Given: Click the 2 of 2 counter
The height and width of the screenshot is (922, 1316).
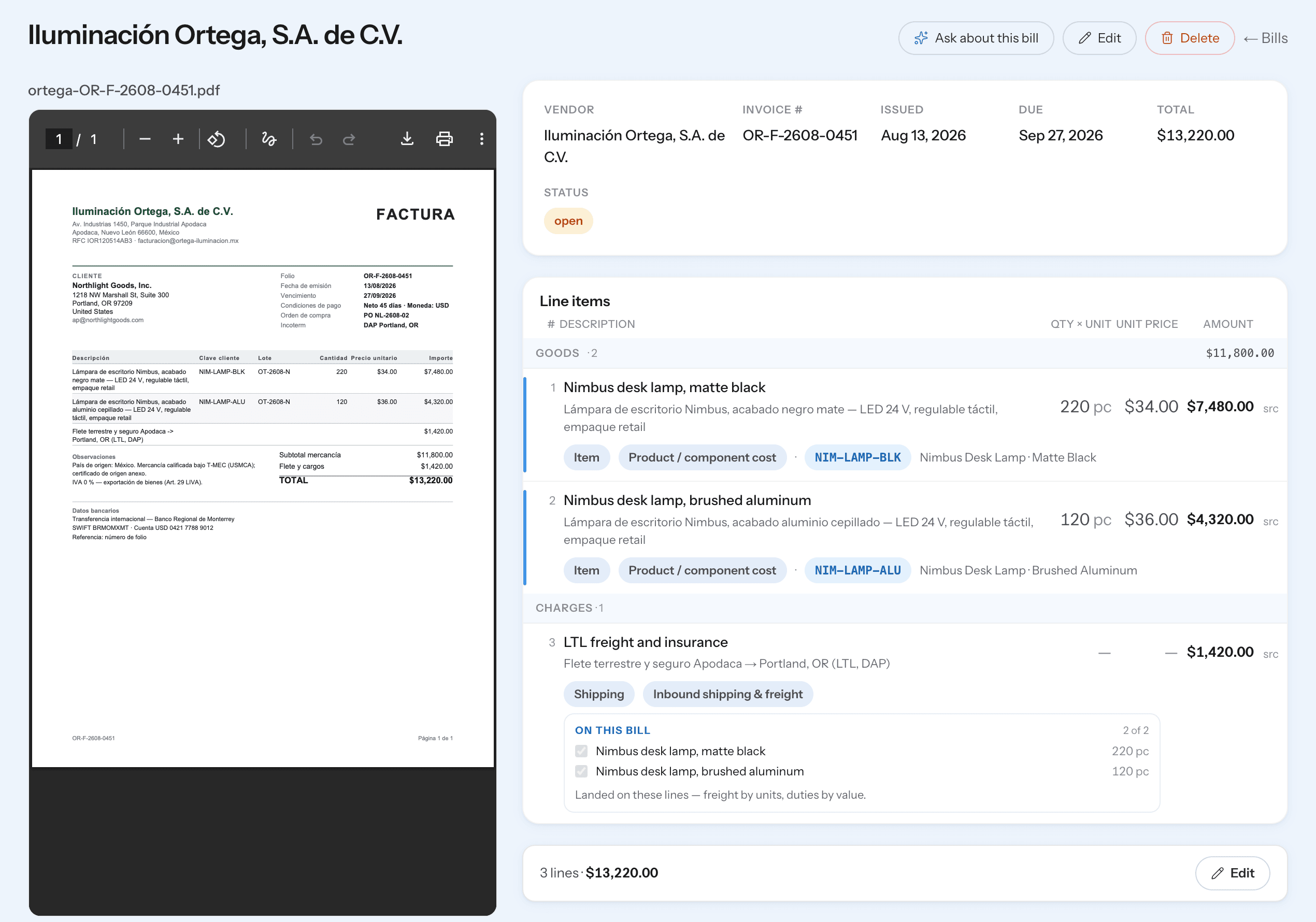Looking at the screenshot, I should pos(1136,730).
